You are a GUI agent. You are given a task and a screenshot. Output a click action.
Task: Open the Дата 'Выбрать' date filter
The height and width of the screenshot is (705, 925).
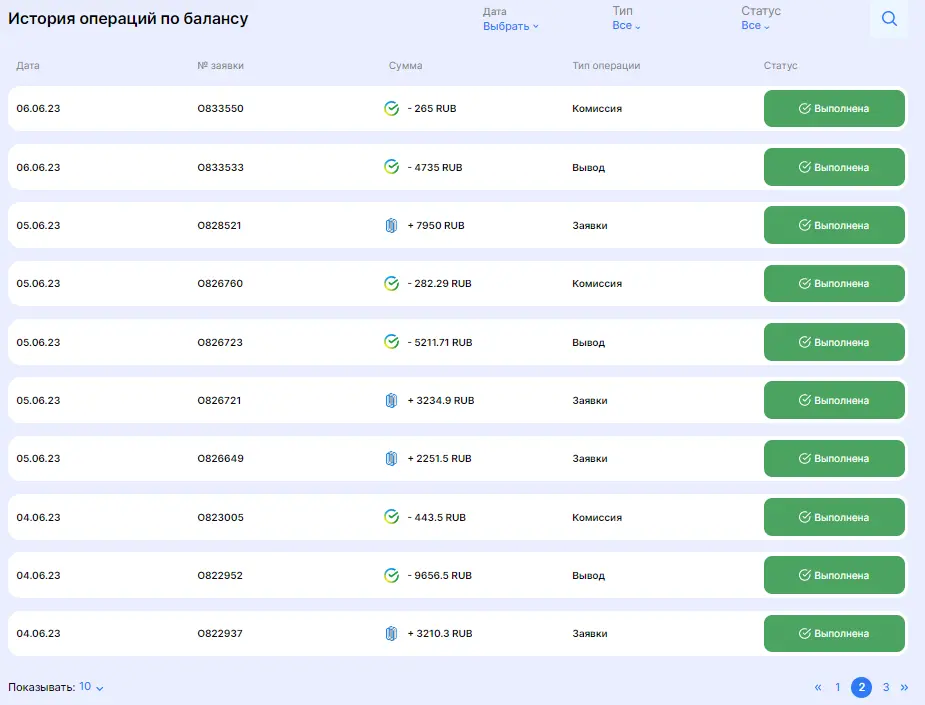[x=510, y=27]
